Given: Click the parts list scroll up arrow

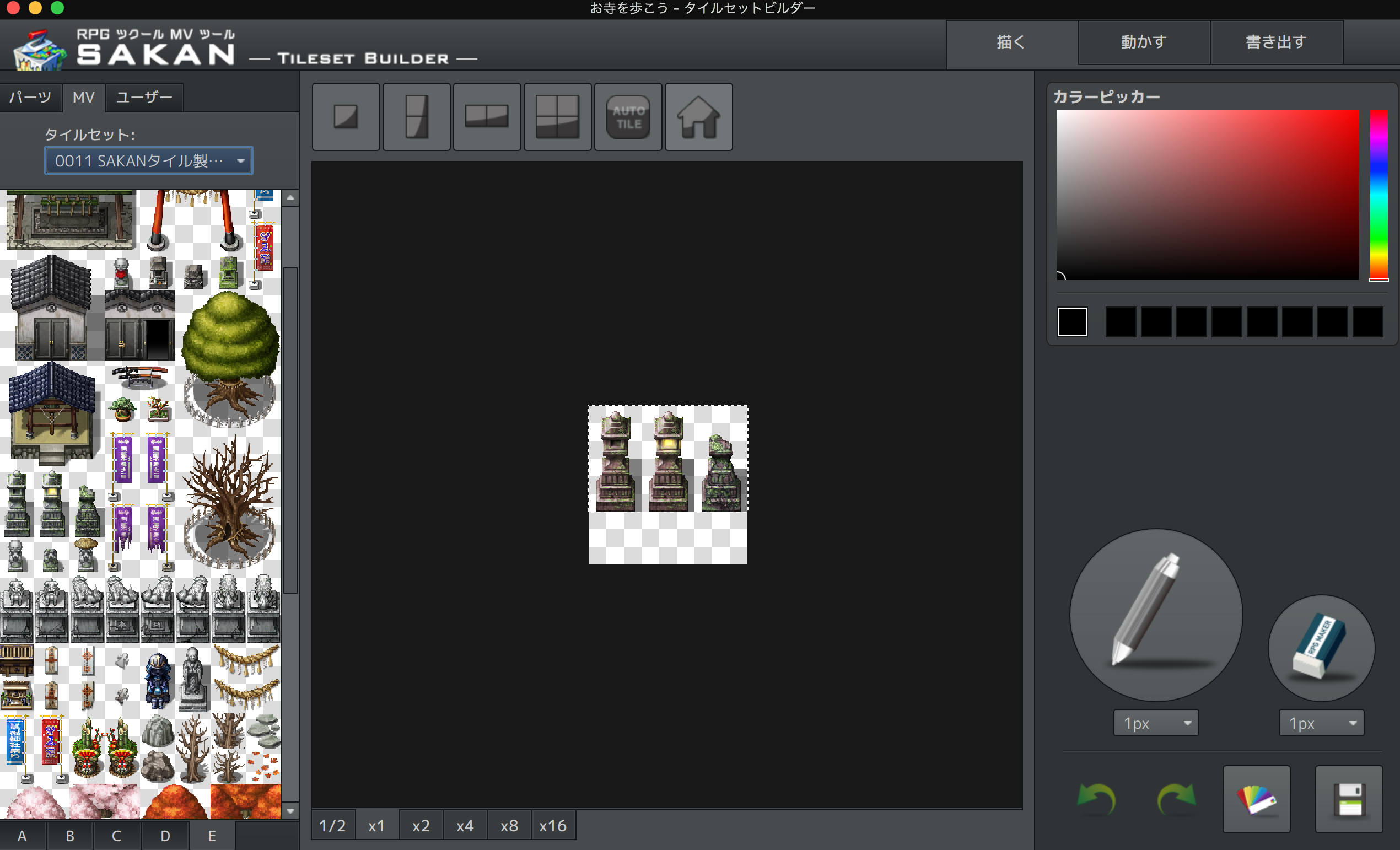Looking at the screenshot, I should [290, 198].
